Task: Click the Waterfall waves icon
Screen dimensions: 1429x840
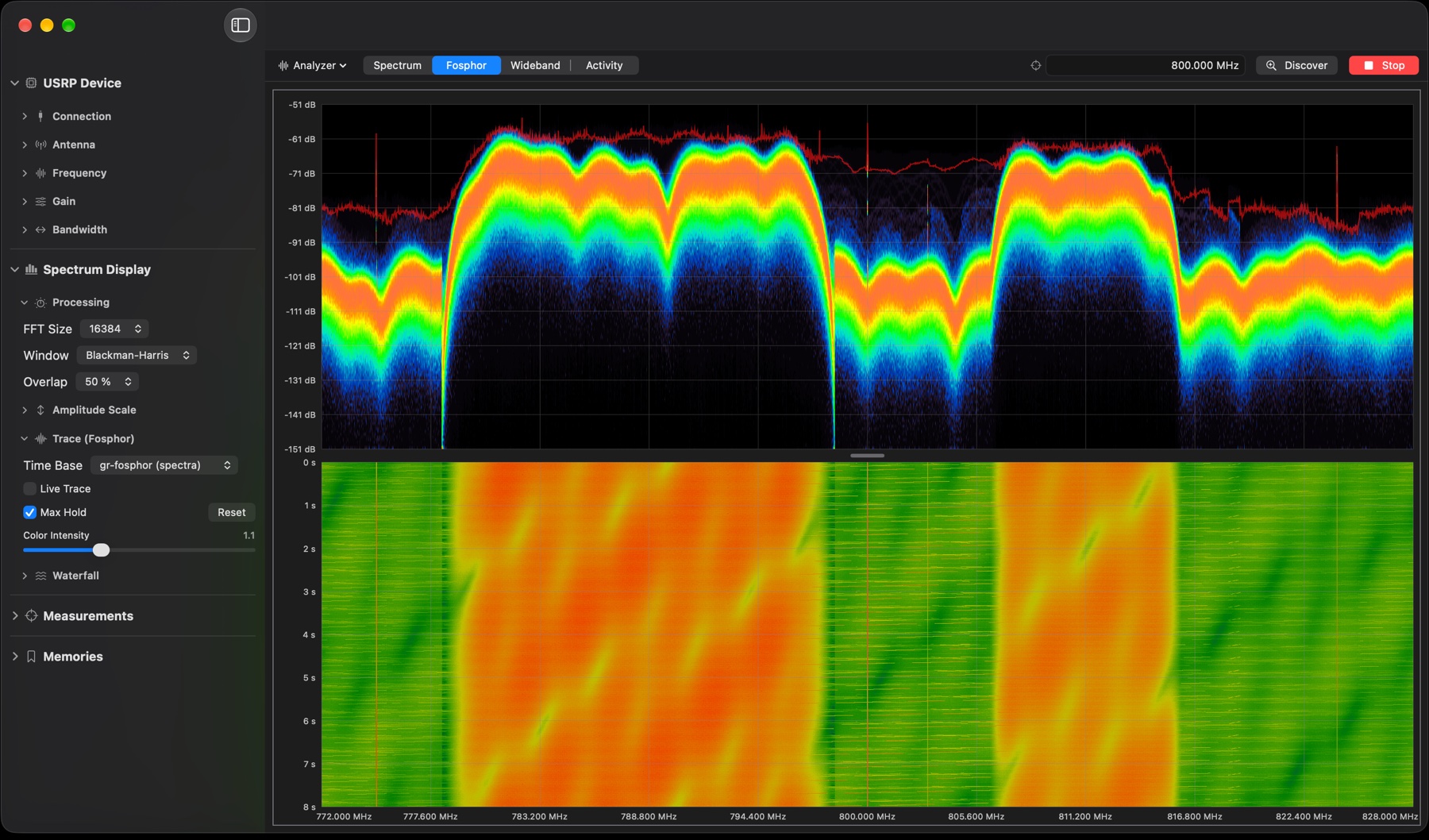Action: (x=40, y=576)
